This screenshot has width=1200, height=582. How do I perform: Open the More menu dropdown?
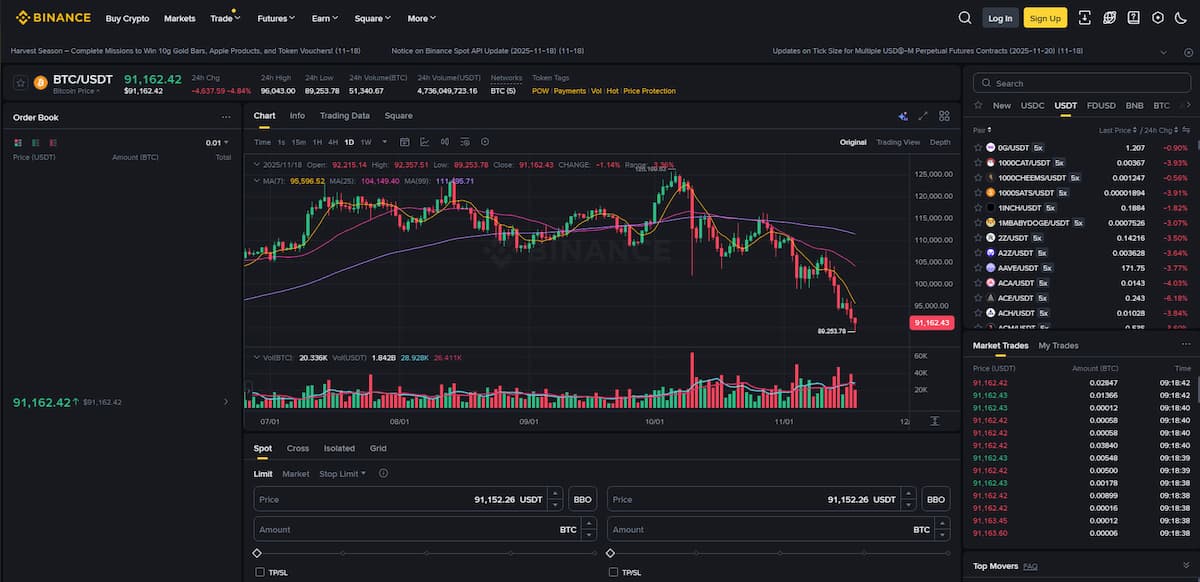click(422, 18)
